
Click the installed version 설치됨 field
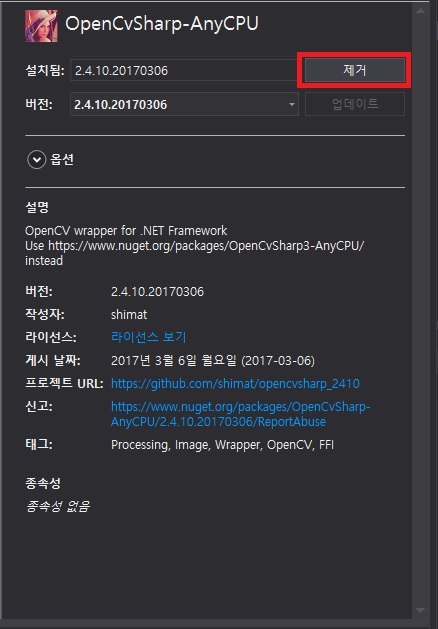tap(185, 71)
